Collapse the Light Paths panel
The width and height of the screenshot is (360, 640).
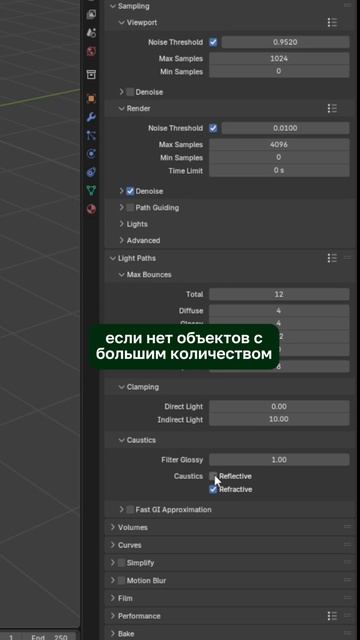[113, 258]
